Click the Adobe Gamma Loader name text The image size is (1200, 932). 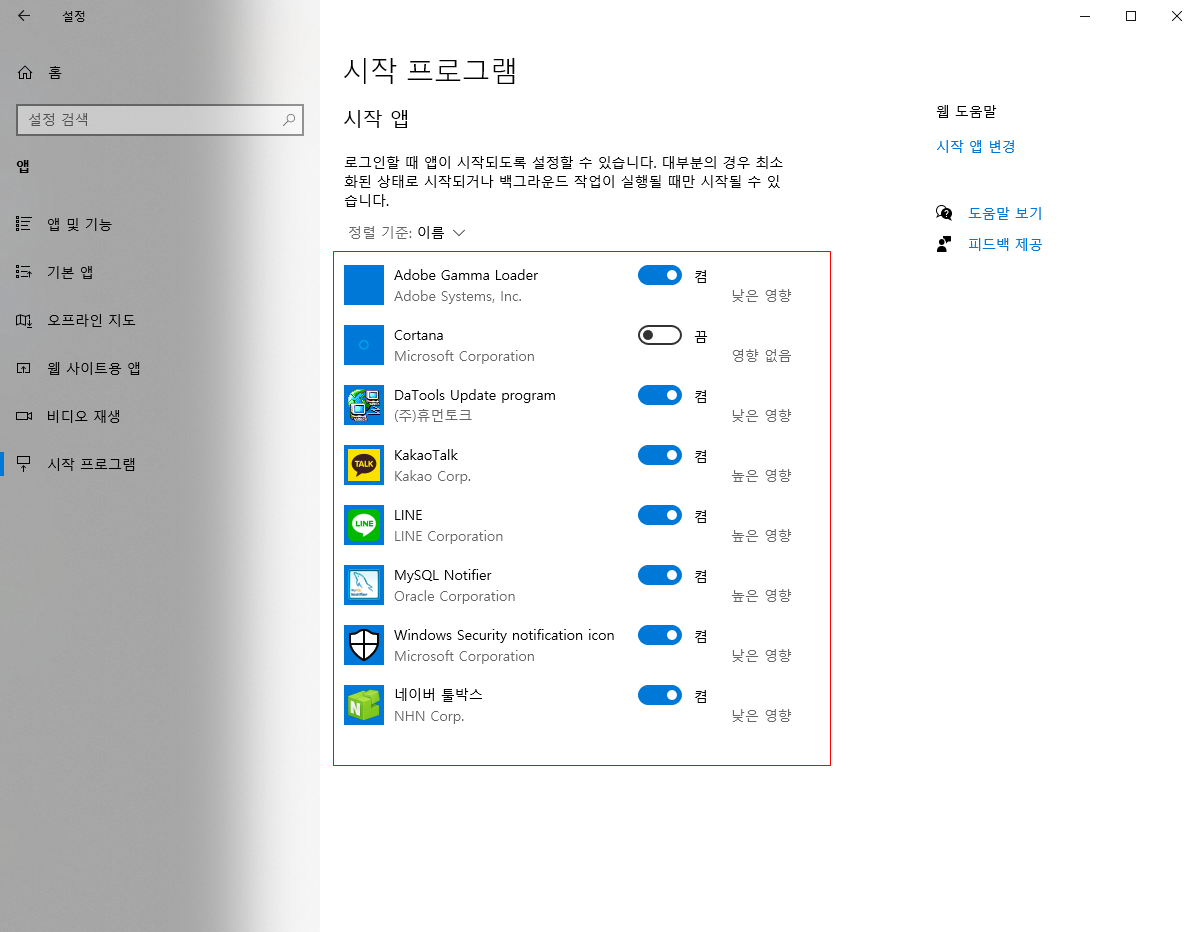(x=466, y=275)
